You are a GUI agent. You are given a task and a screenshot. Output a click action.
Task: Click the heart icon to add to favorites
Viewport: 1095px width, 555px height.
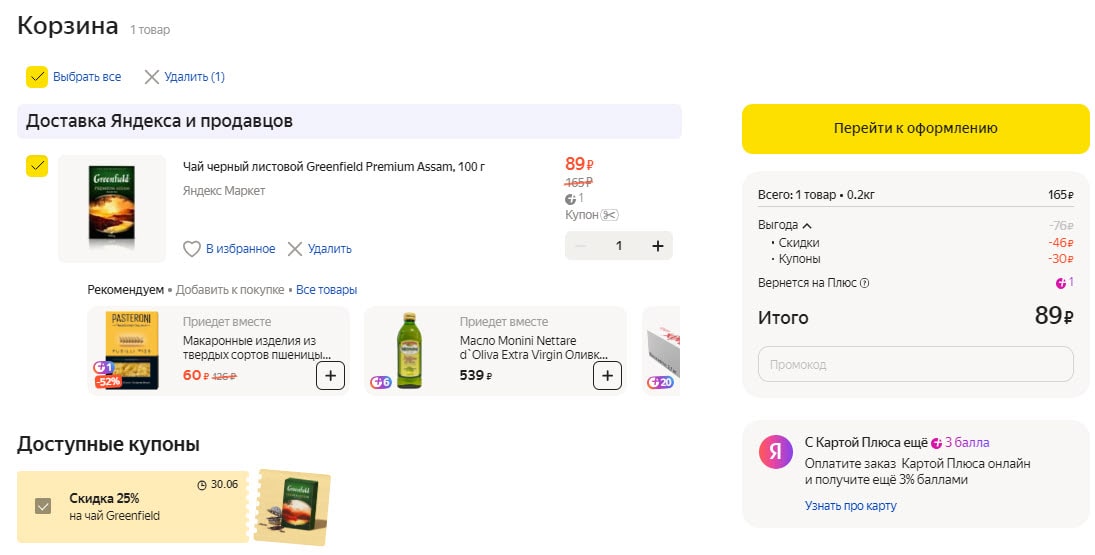click(x=192, y=249)
